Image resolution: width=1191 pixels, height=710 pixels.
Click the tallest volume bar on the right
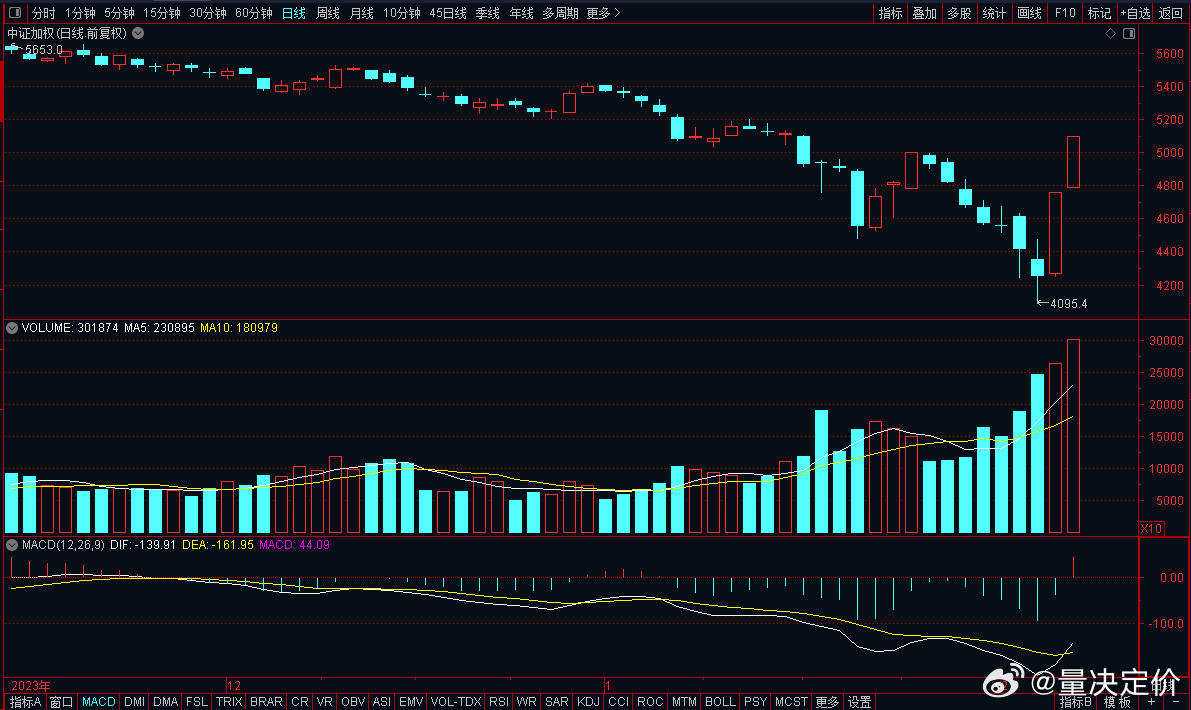pyautogui.click(x=1073, y=435)
